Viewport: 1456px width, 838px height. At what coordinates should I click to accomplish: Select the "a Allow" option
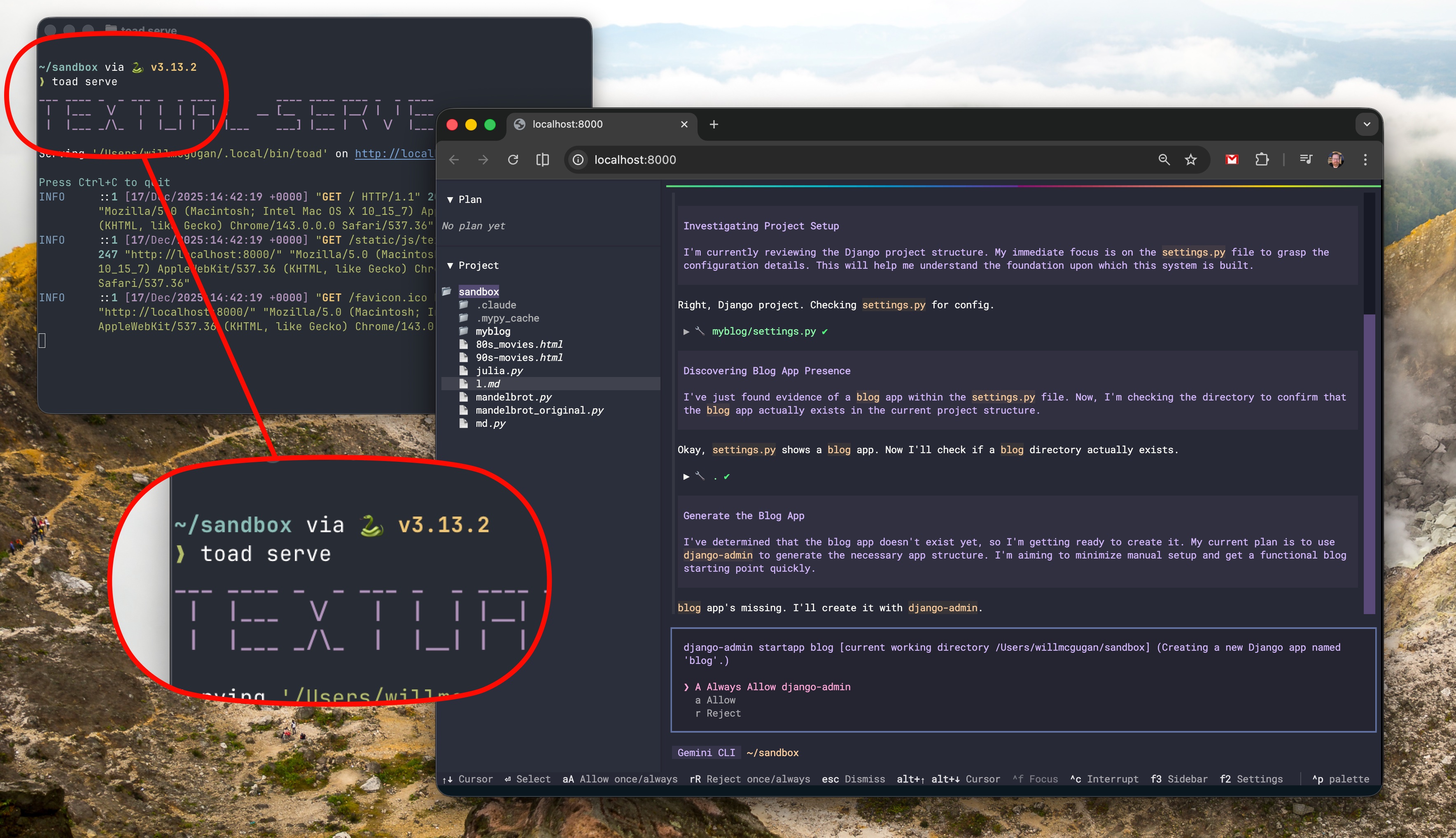pos(716,700)
